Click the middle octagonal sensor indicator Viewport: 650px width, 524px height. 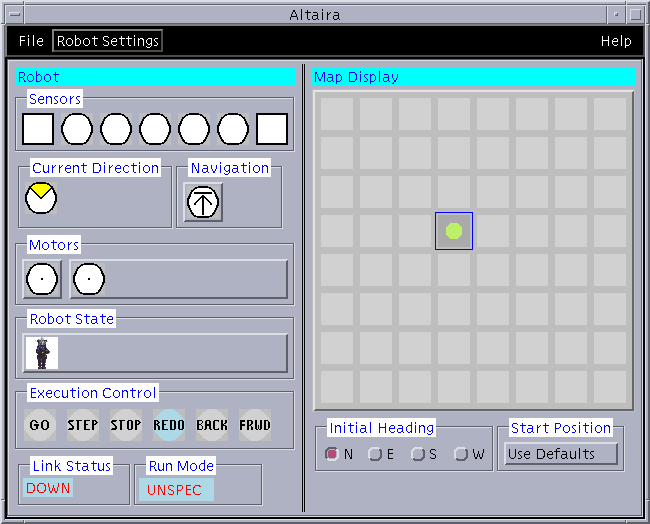pyautogui.click(x=155, y=129)
